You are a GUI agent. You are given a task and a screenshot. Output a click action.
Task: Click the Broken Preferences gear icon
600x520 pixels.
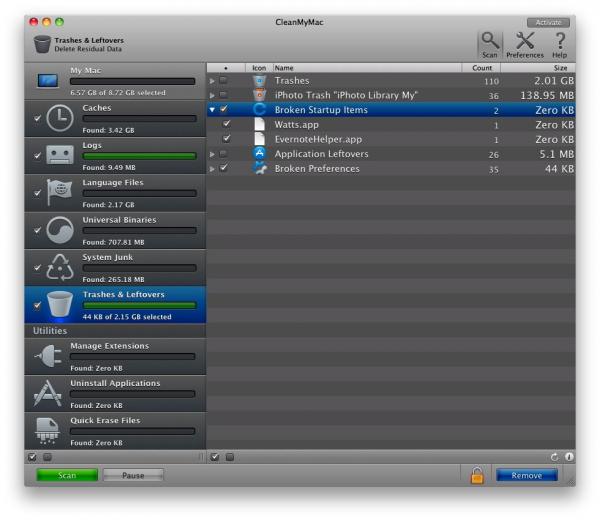tap(259, 168)
